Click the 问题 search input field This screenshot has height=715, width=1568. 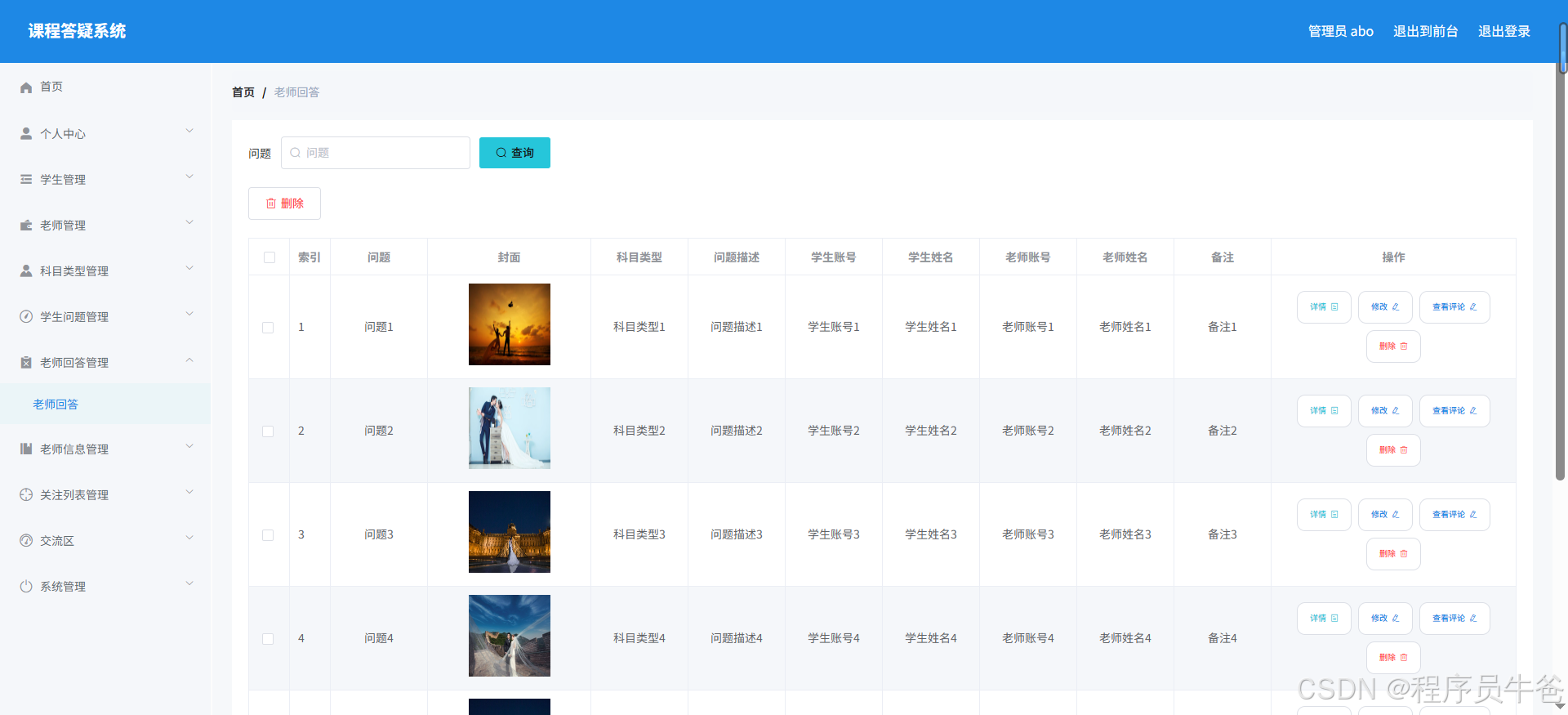click(376, 153)
